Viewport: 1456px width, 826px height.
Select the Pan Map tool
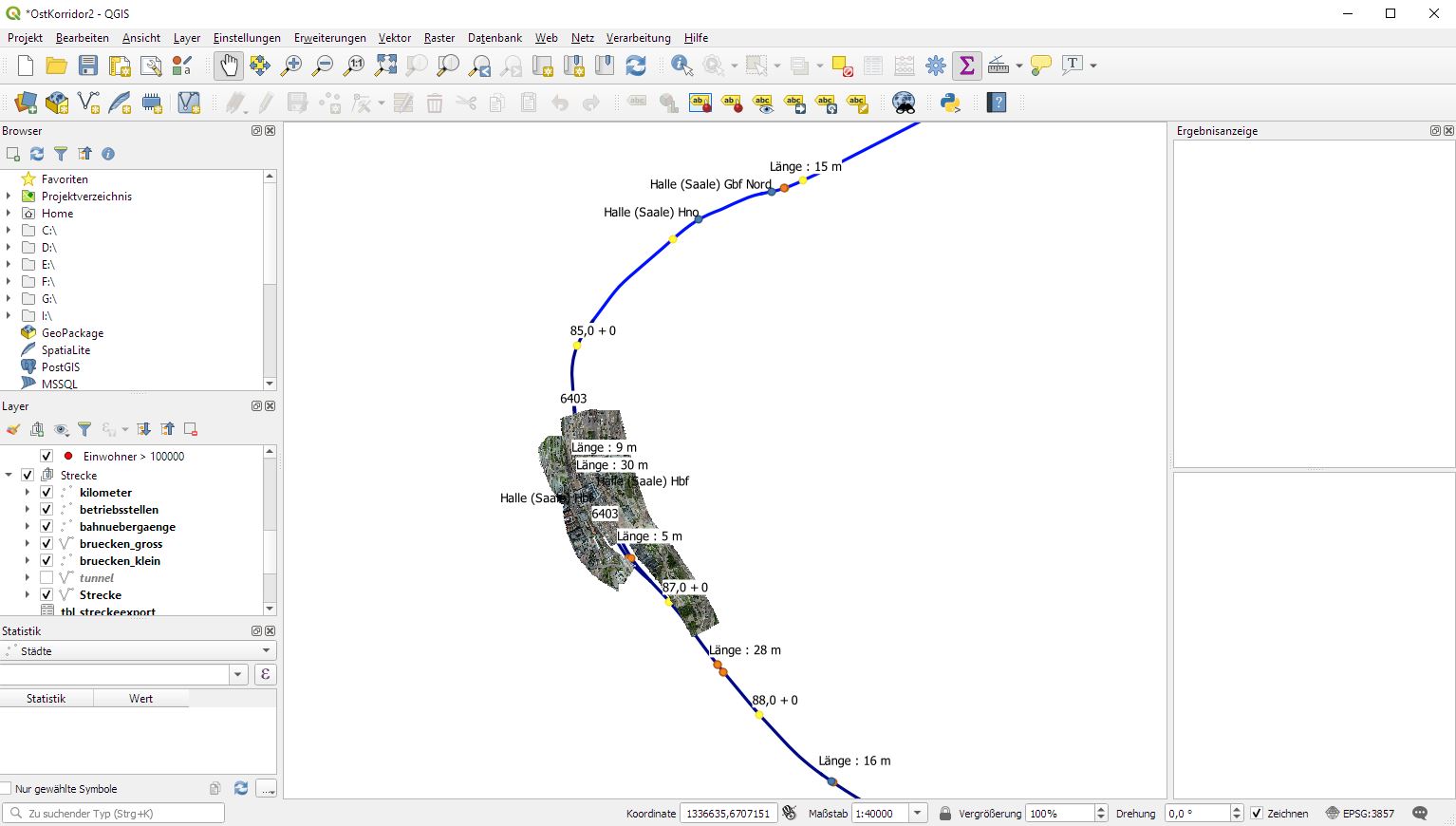(228, 66)
